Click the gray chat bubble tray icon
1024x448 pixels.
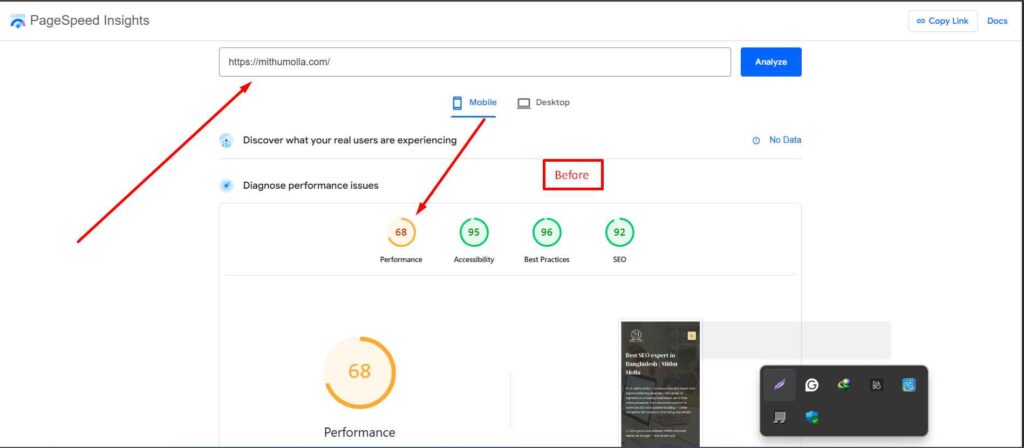[x=780, y=417]
